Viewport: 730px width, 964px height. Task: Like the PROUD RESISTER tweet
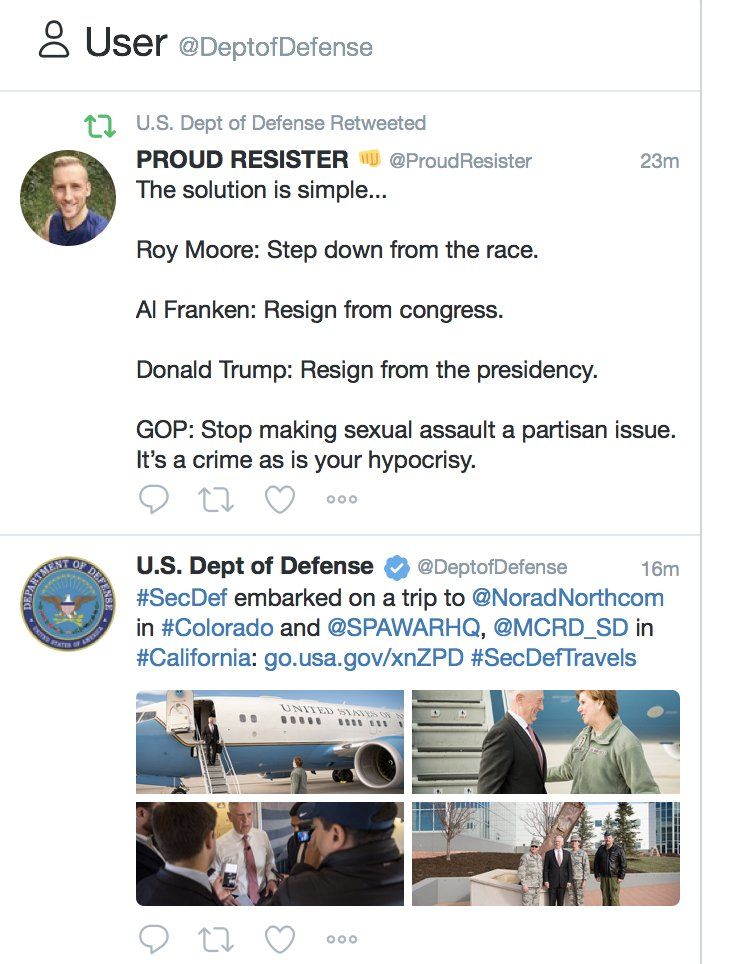[x=280, y=498]
